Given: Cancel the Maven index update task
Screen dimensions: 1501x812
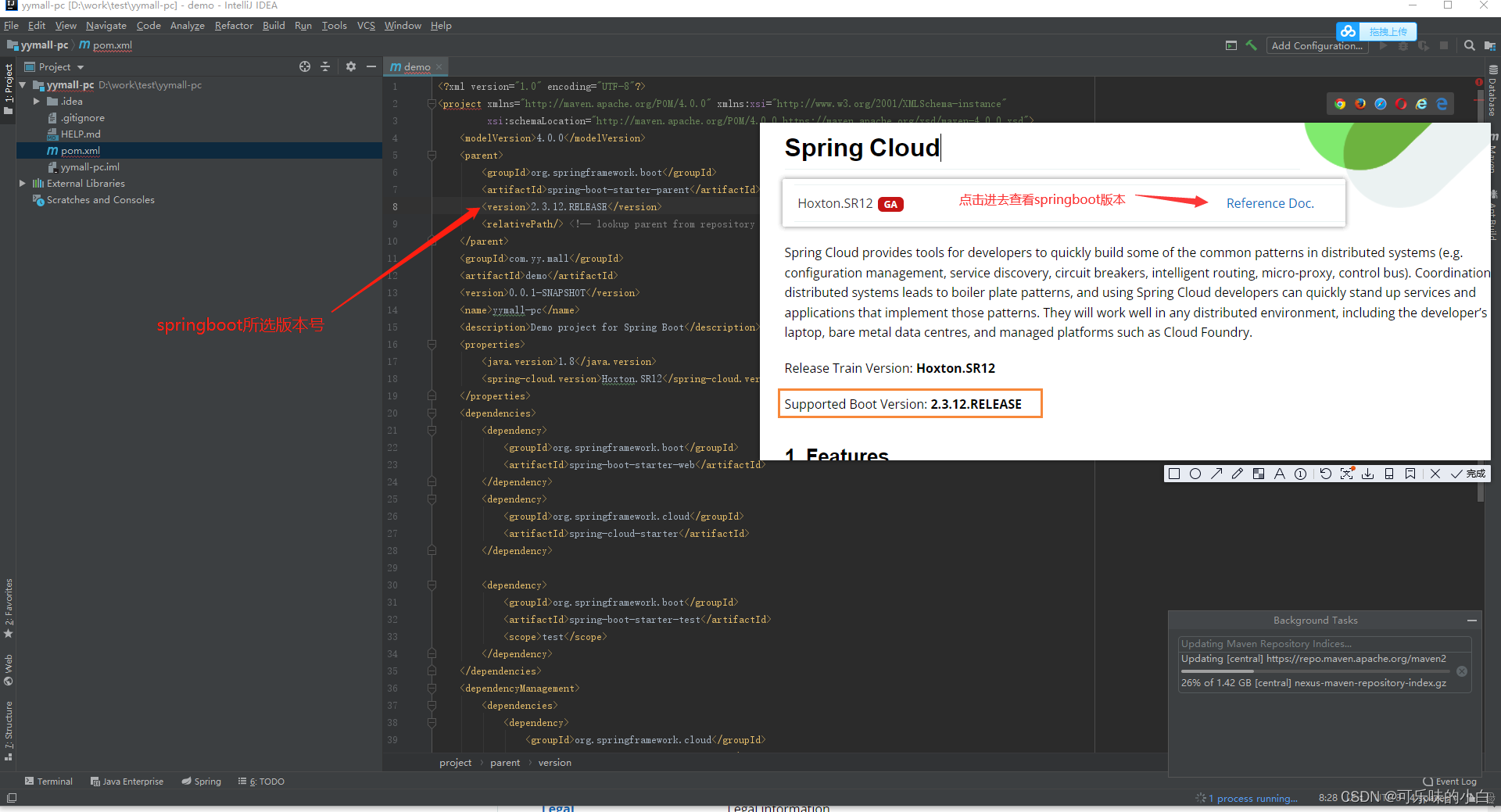Looking at the screenshot, I should (x=1462, y=671).
